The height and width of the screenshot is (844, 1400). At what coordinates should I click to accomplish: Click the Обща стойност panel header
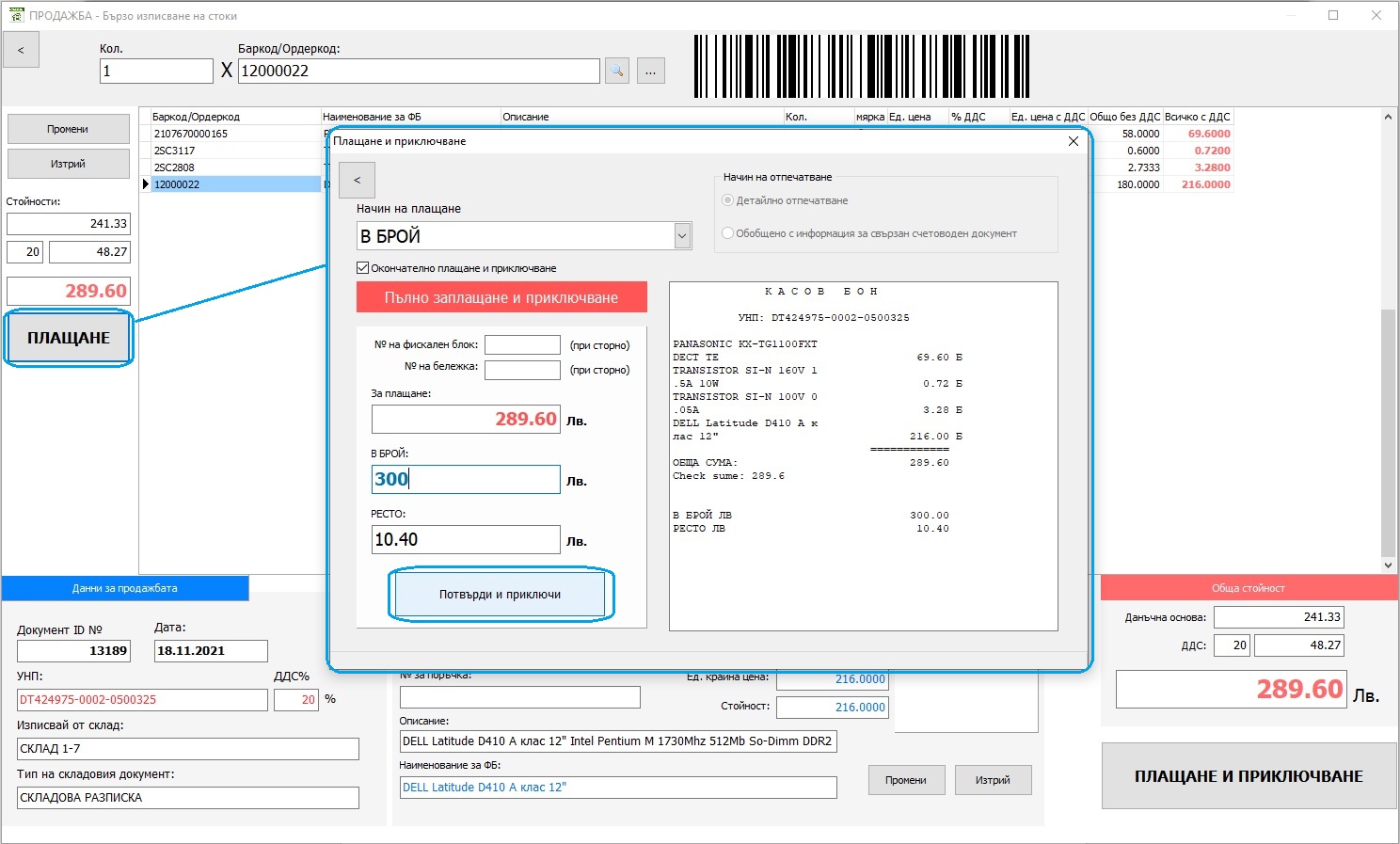point(1249,588)
